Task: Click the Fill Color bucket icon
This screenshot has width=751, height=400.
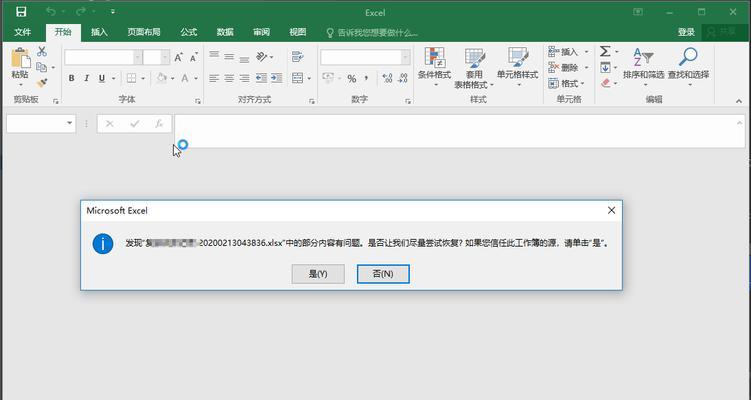Action: (161, 78)
